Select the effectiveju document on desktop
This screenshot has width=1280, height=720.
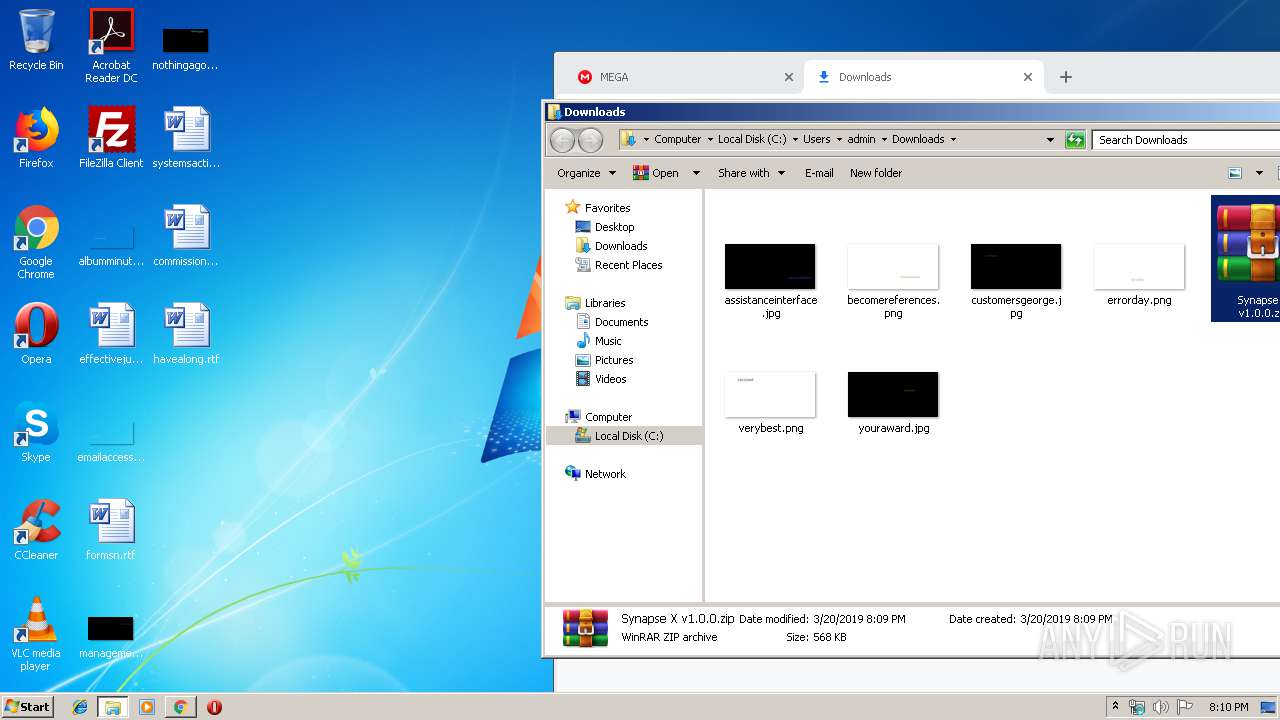point(111,334)
